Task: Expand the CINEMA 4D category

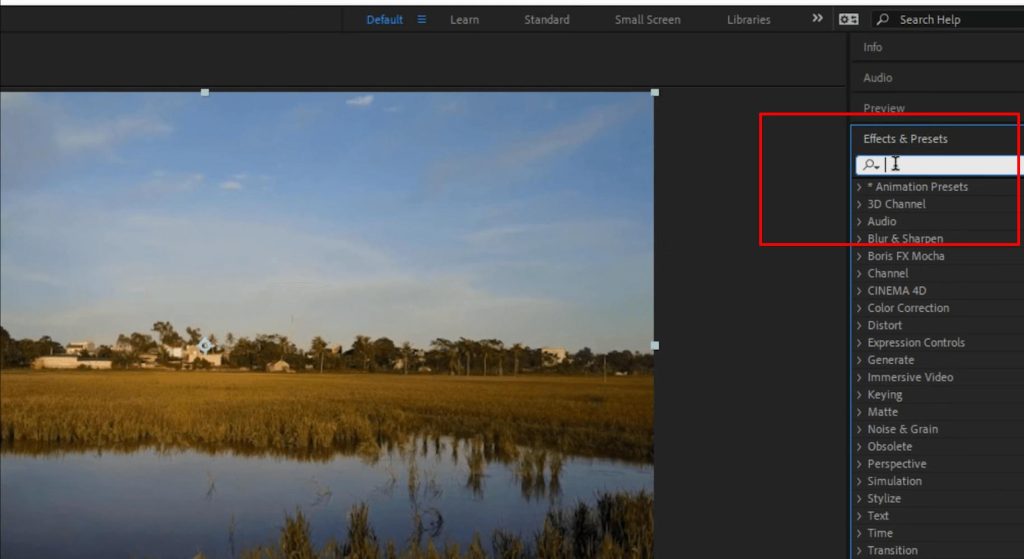Action: click(859, 291)
